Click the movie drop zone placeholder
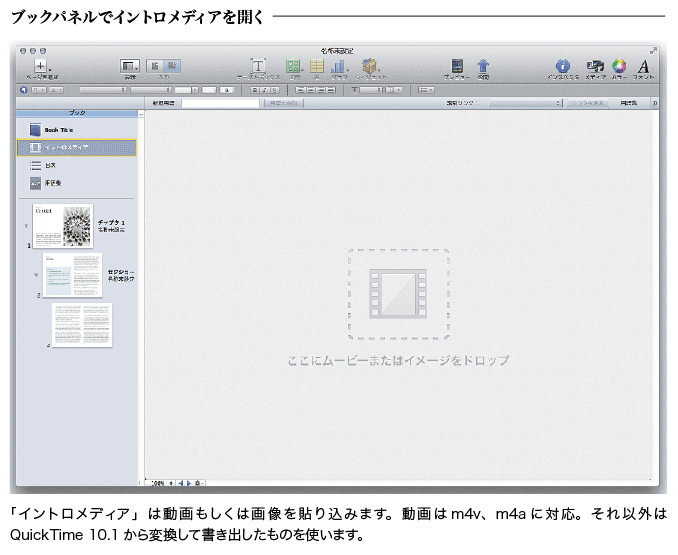Screen dimensions: 678x555 pyautogui.click(x=398, y=294)
